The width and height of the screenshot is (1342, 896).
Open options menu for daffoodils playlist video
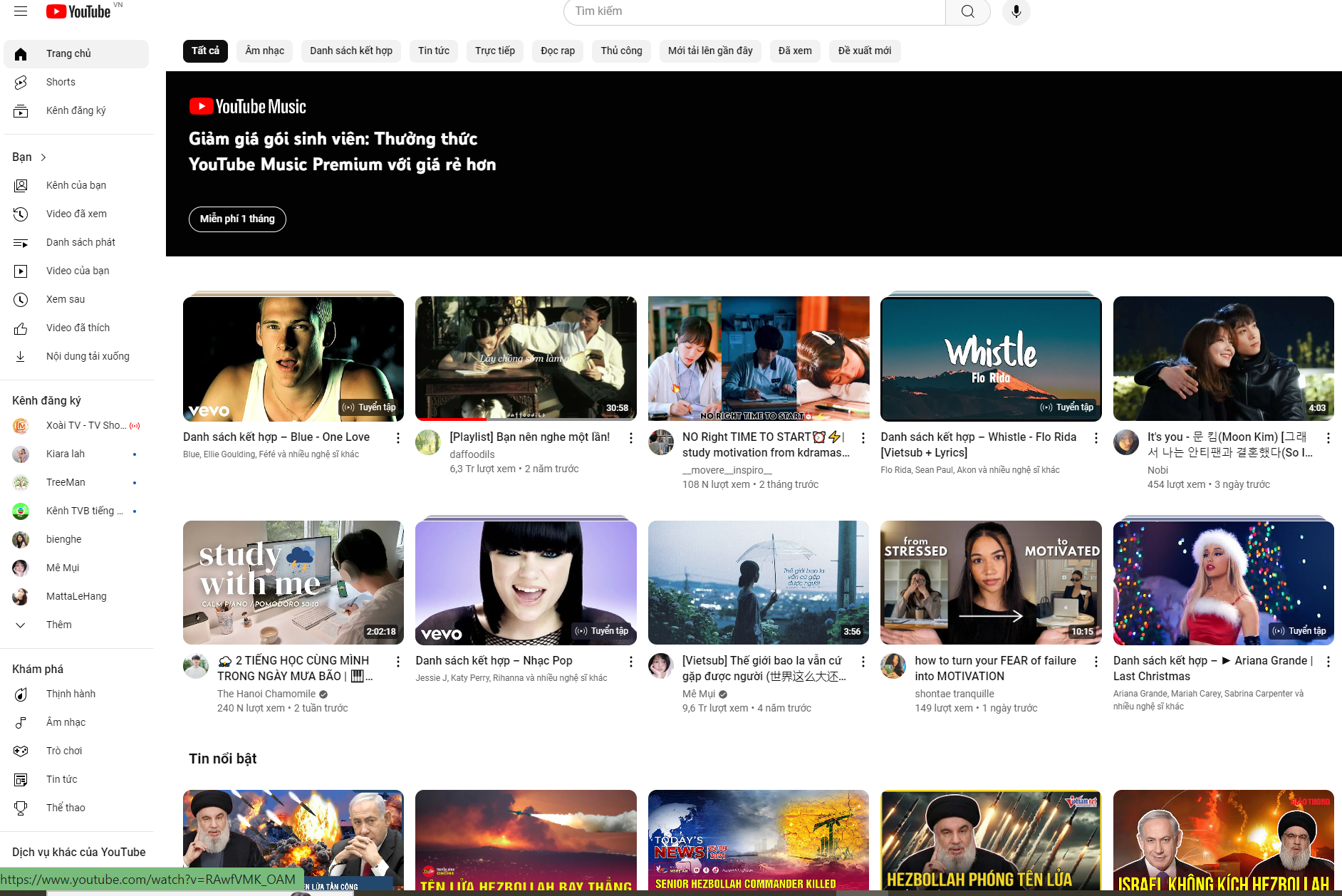coord(630,438)
